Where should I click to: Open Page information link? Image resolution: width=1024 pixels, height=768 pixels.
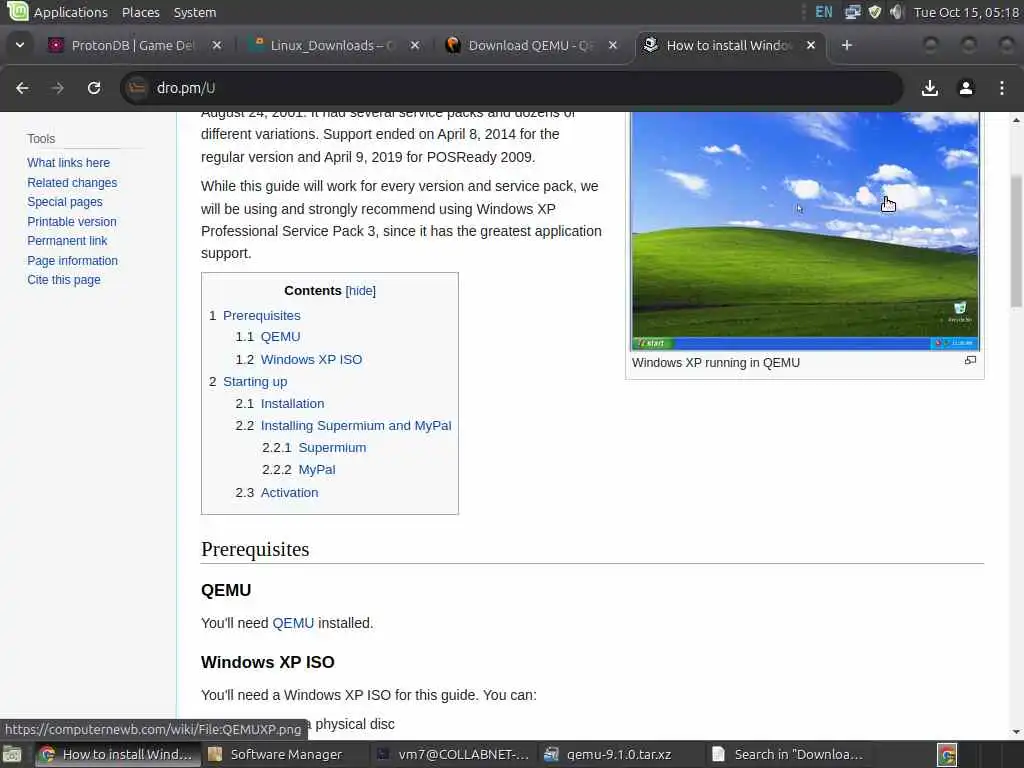(x=72, y=261)
